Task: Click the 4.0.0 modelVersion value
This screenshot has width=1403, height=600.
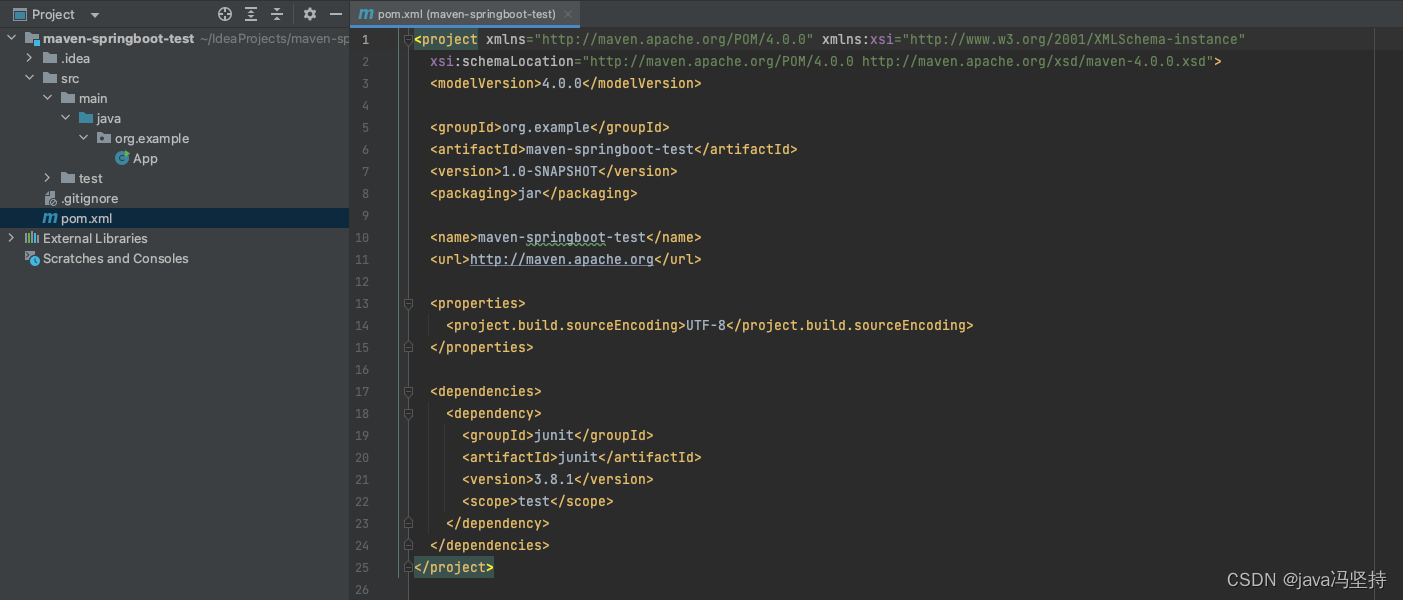Action: 561,83
